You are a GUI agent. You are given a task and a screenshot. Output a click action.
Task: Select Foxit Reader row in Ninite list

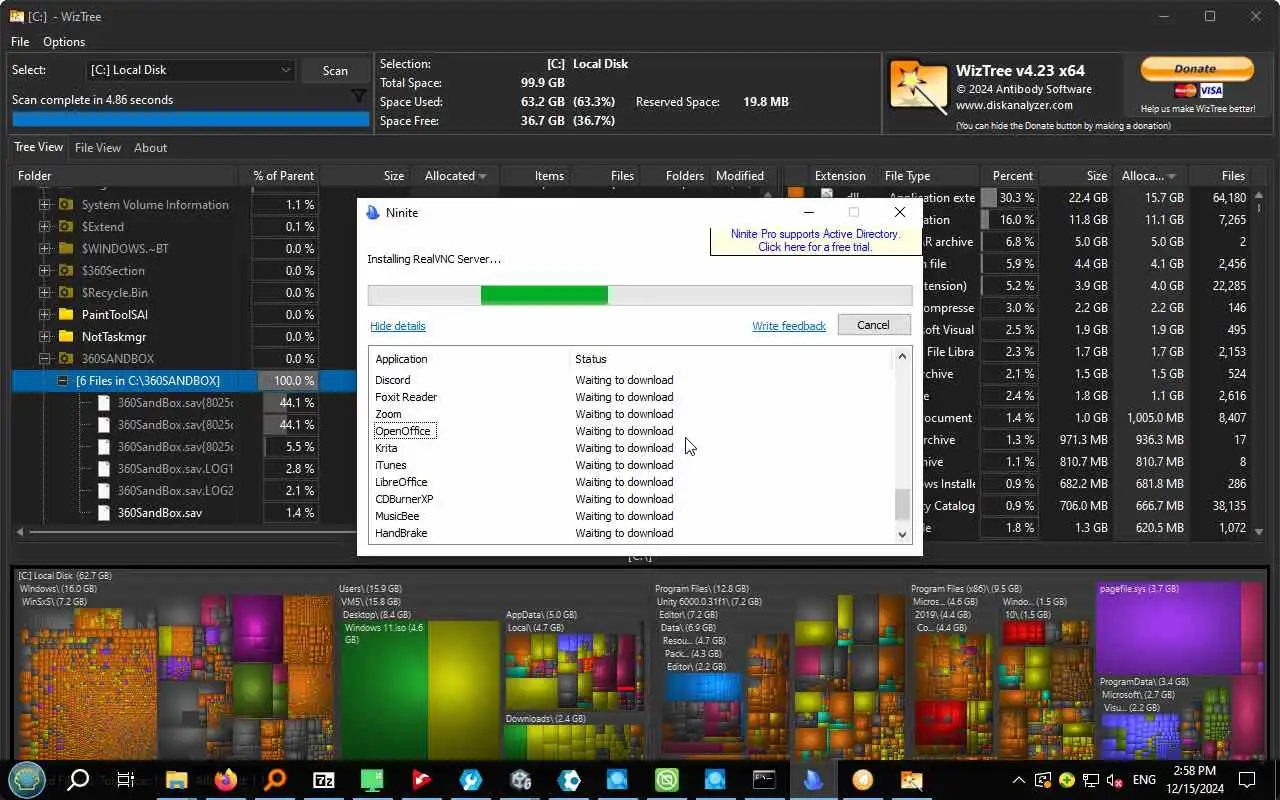(630, 397)
